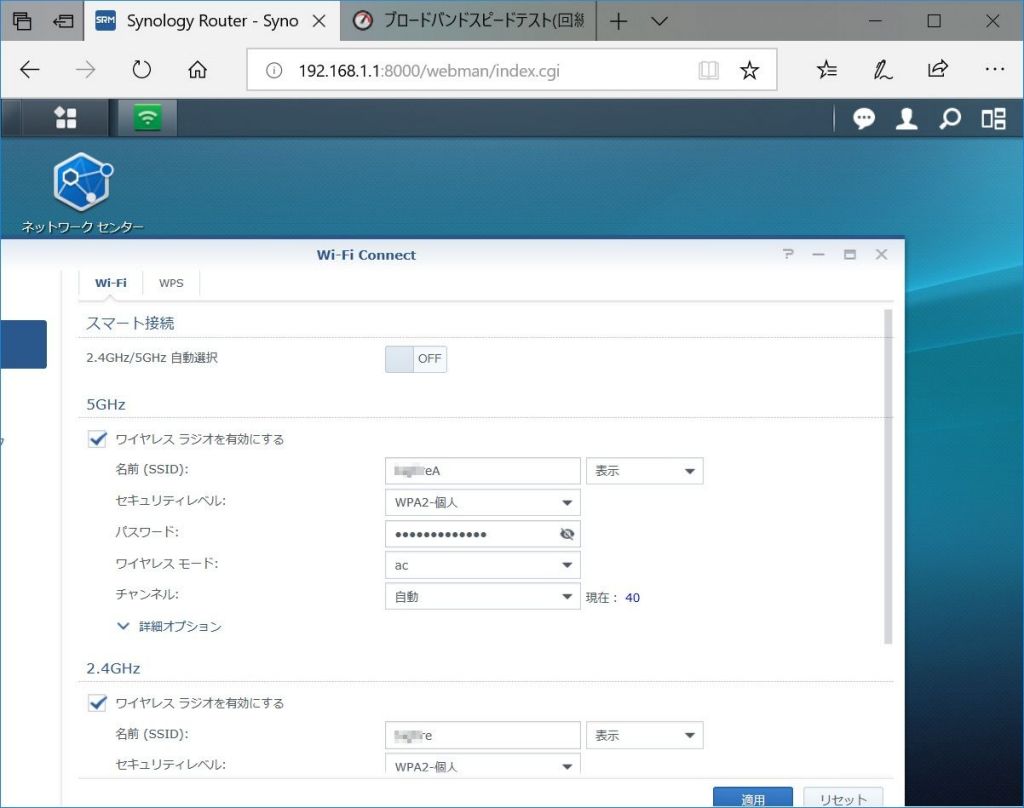Click the 2.4GHz SSID name field

click(483, 735)
